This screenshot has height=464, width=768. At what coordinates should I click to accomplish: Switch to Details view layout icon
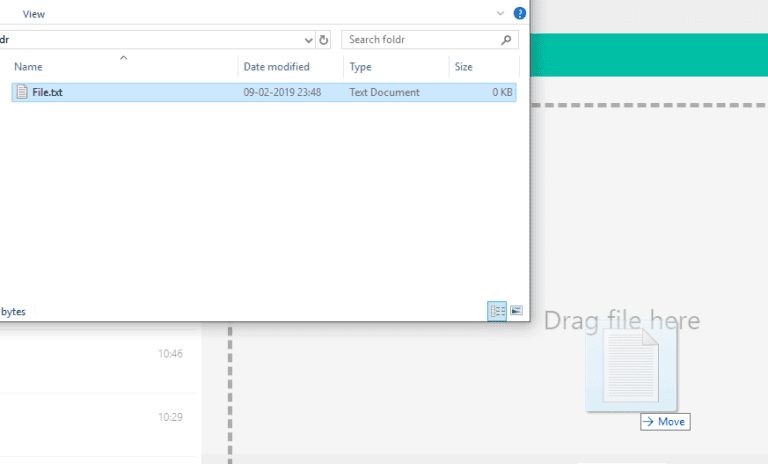(x=497, y=311)
